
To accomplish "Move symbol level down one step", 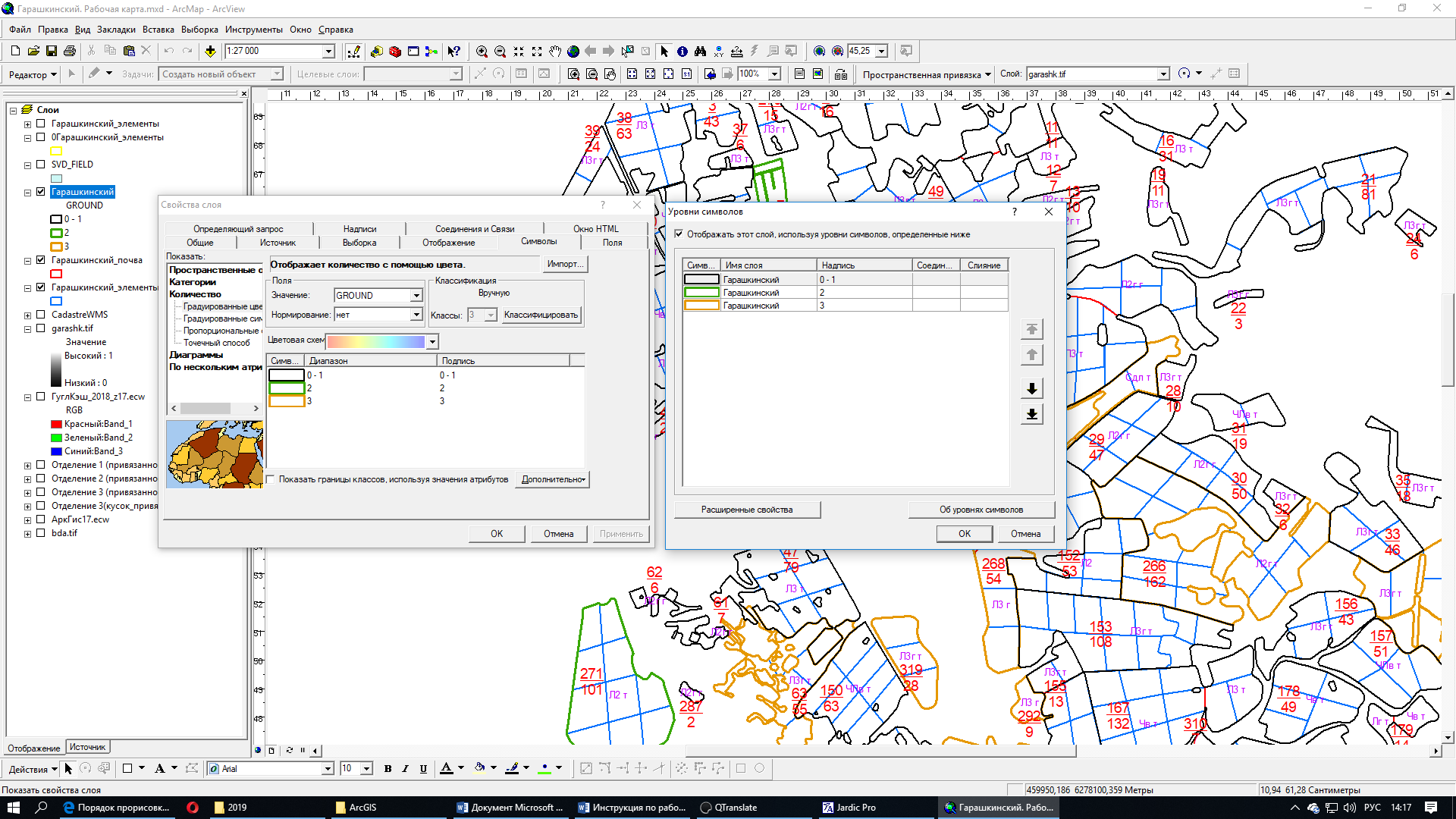I will 1031,388.
